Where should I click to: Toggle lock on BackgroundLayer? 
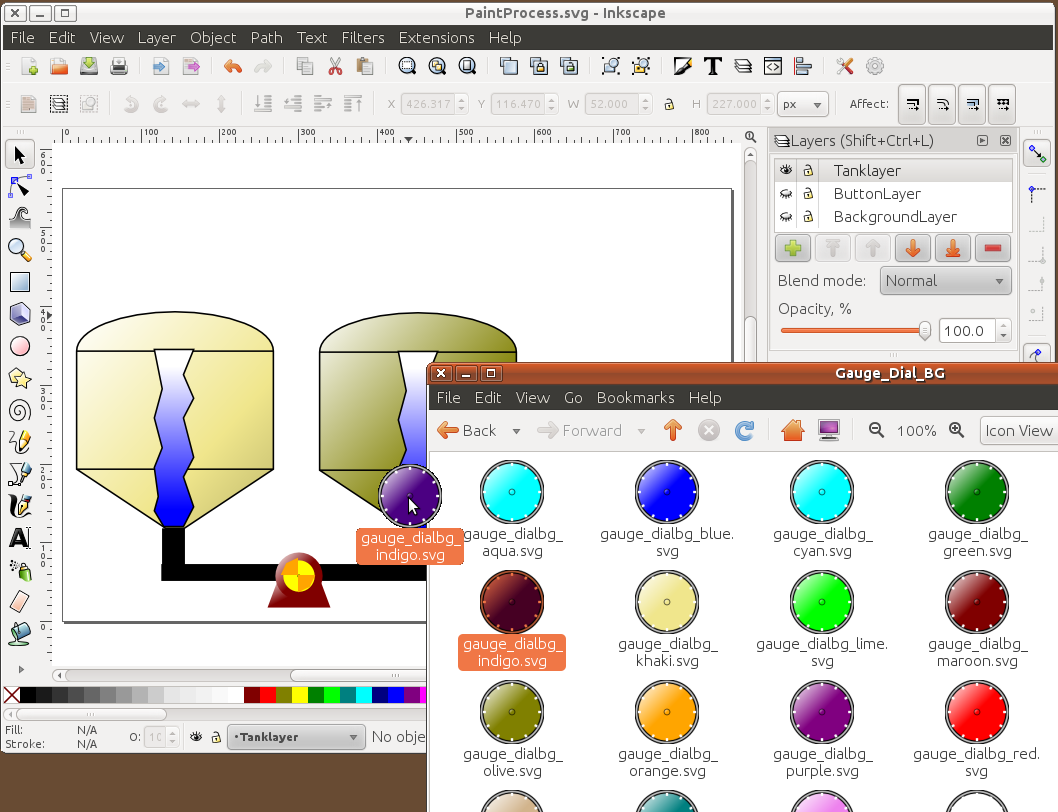(808, 217)
